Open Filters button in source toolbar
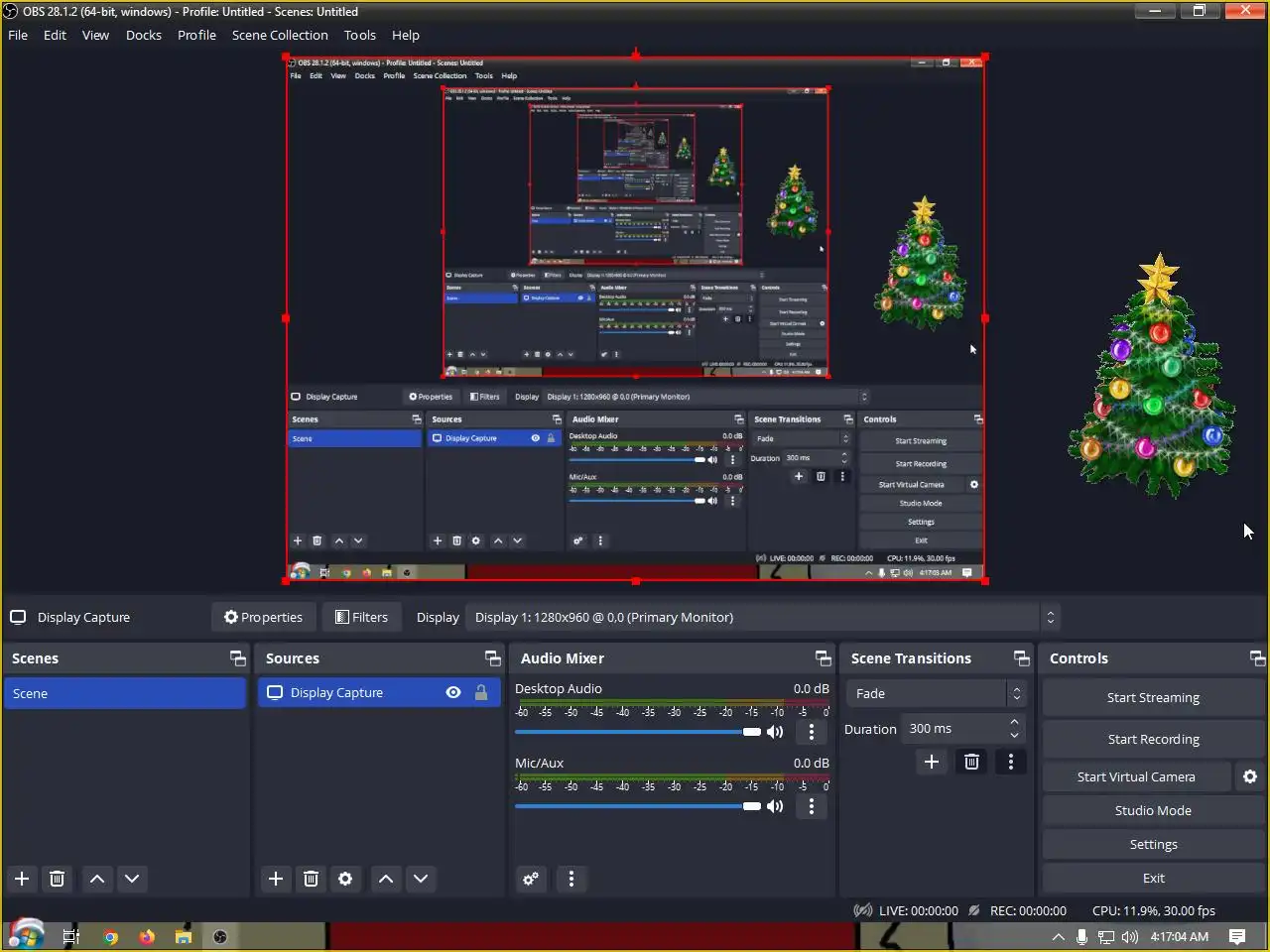Viewport: 1270px width, 952px height. pos(362,617)
